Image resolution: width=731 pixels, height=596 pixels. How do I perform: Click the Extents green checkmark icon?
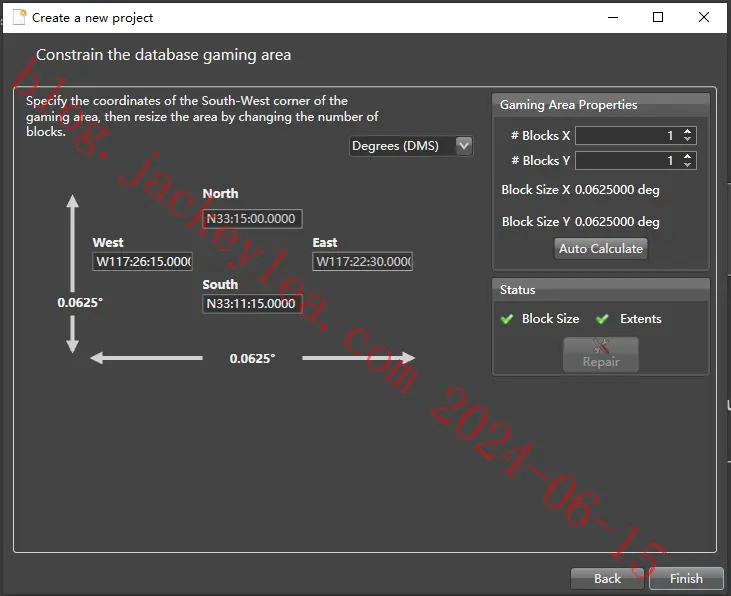[602, 319]
